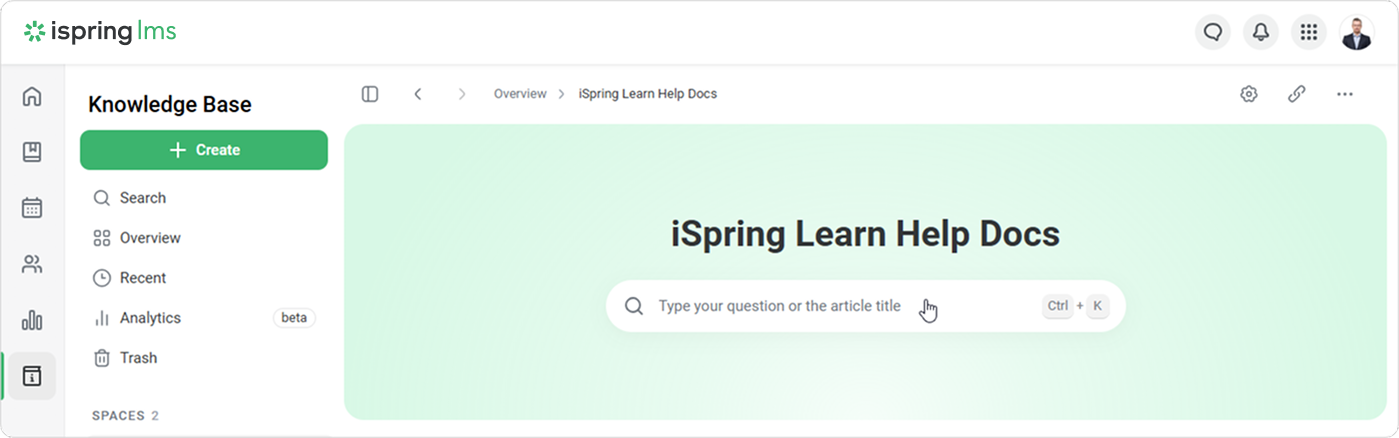
Task: Expand the three-dot more options menu
Action: click(x=1345, y=94)
